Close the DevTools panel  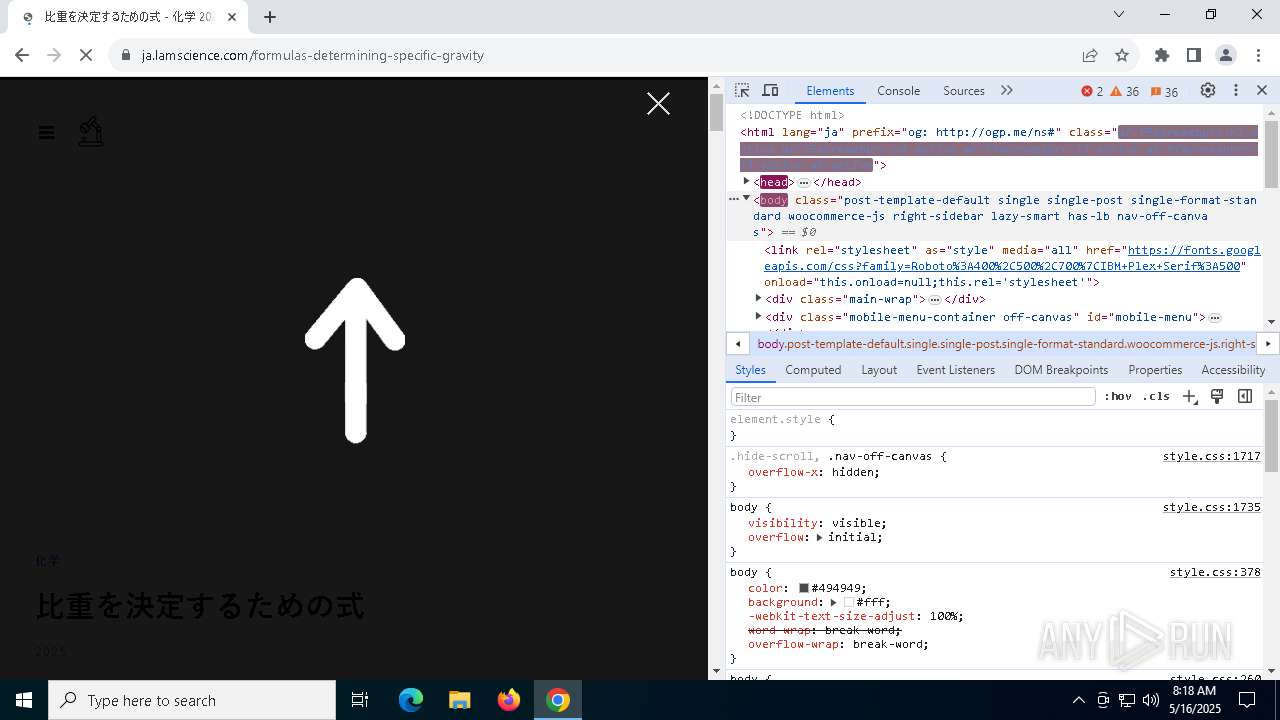pyautogui.click(x=1262, y=90)
